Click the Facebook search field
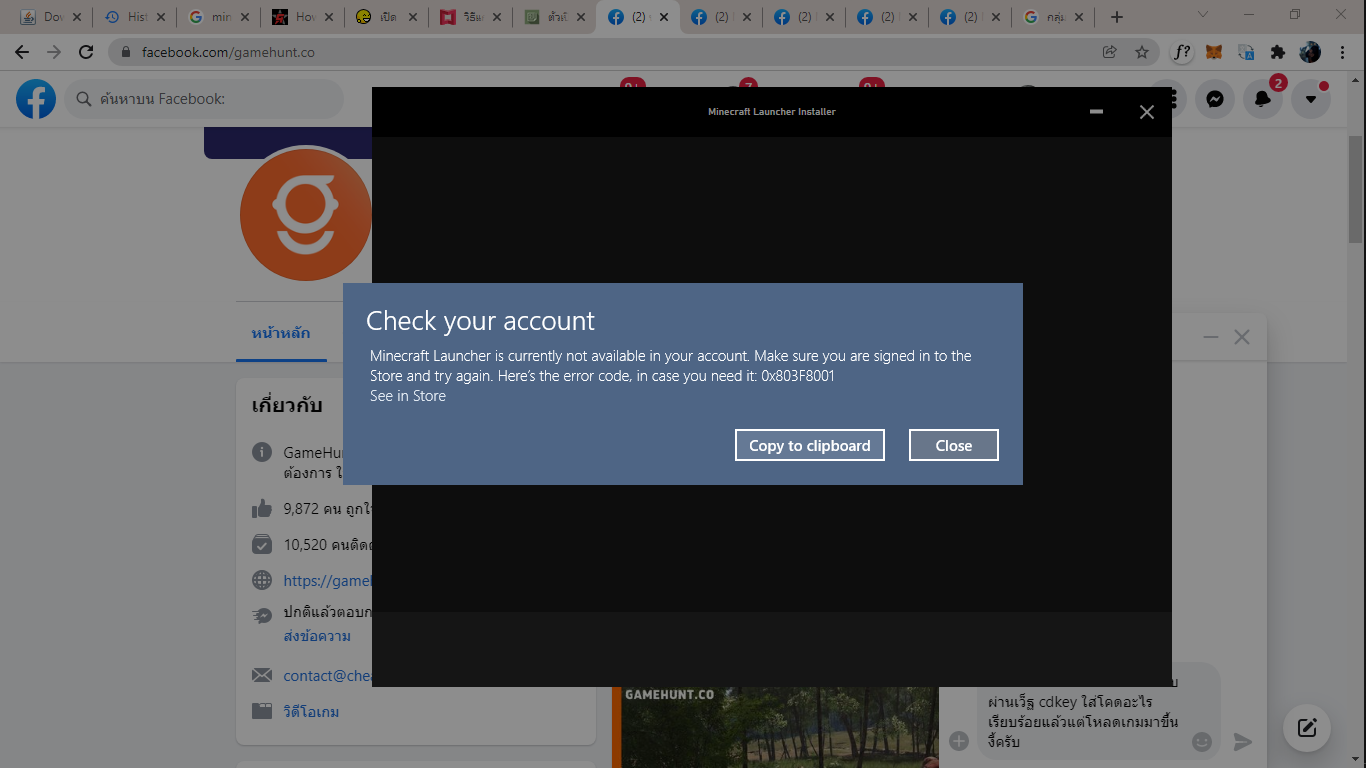The width and height of the screenshot is (1366, 768). click(205, 99)
